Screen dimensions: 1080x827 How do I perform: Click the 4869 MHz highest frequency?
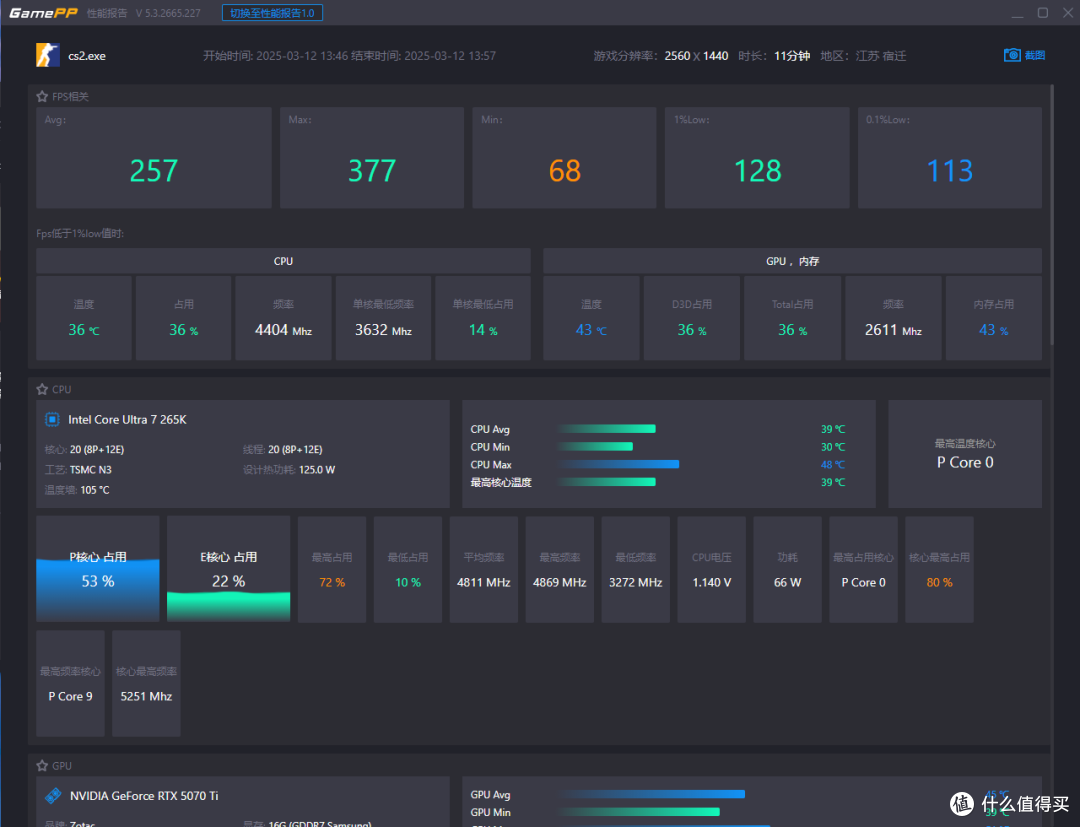tap(559, 583)
